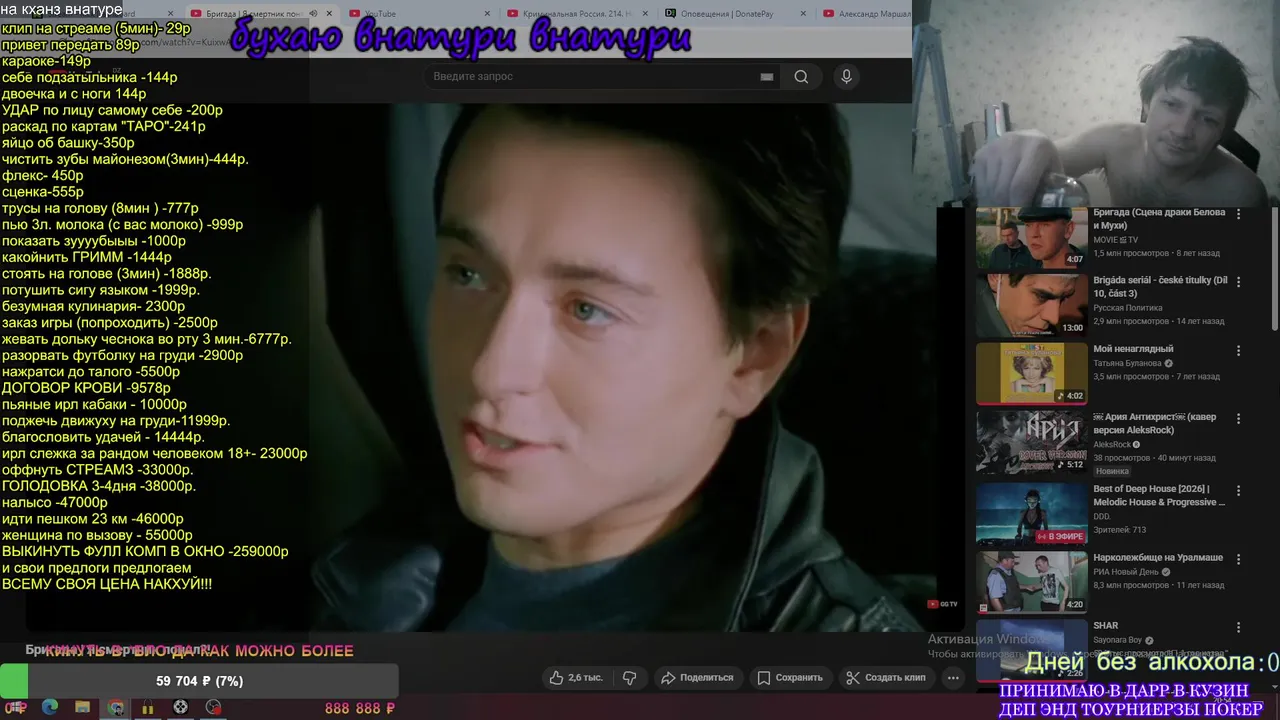This screenshot has height=720, width=1280.
Task: Open the Windows Start button
Action: pyautogui.click(x=17, y=708)
